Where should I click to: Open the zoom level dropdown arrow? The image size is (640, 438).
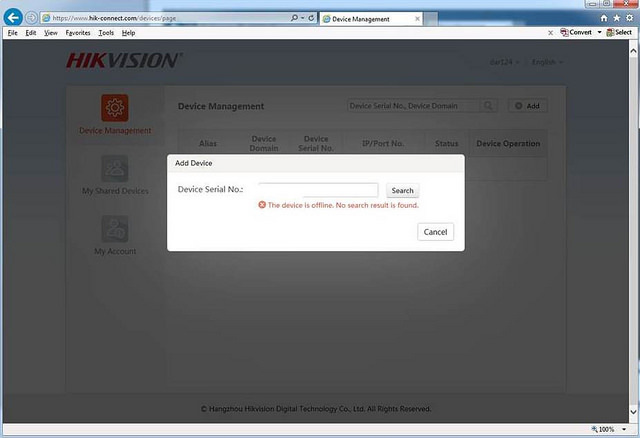pos(624,429)
